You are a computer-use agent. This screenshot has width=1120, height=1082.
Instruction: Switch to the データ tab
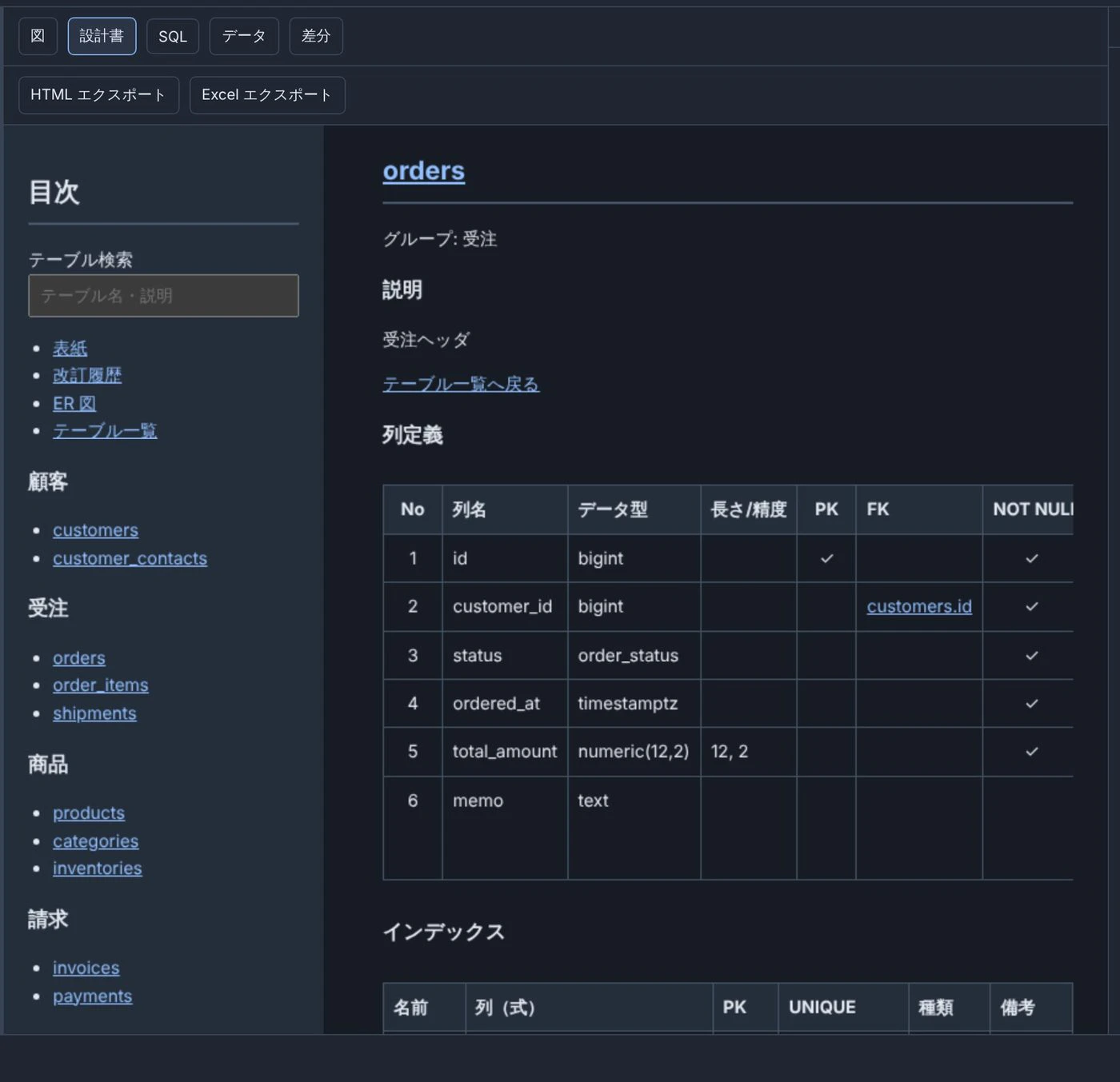244,36
